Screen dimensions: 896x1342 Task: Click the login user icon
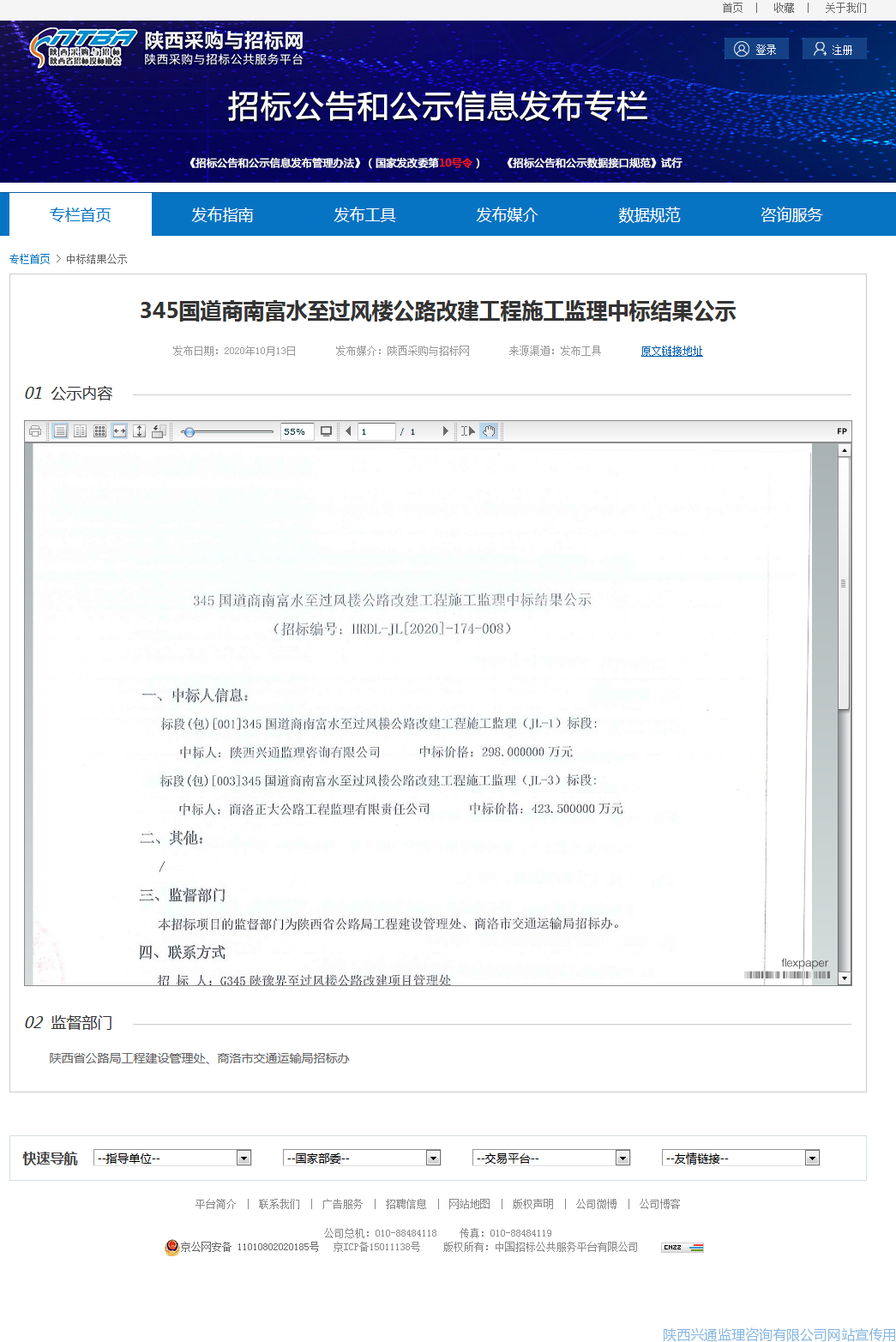point(742,49)
